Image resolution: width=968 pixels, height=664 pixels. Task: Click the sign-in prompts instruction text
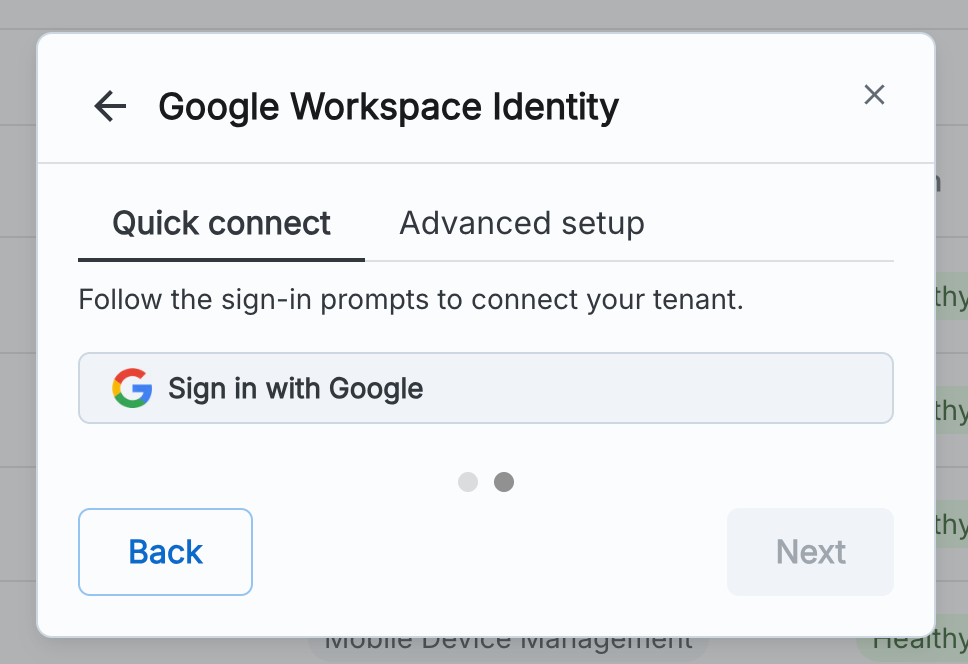point(411,300)
